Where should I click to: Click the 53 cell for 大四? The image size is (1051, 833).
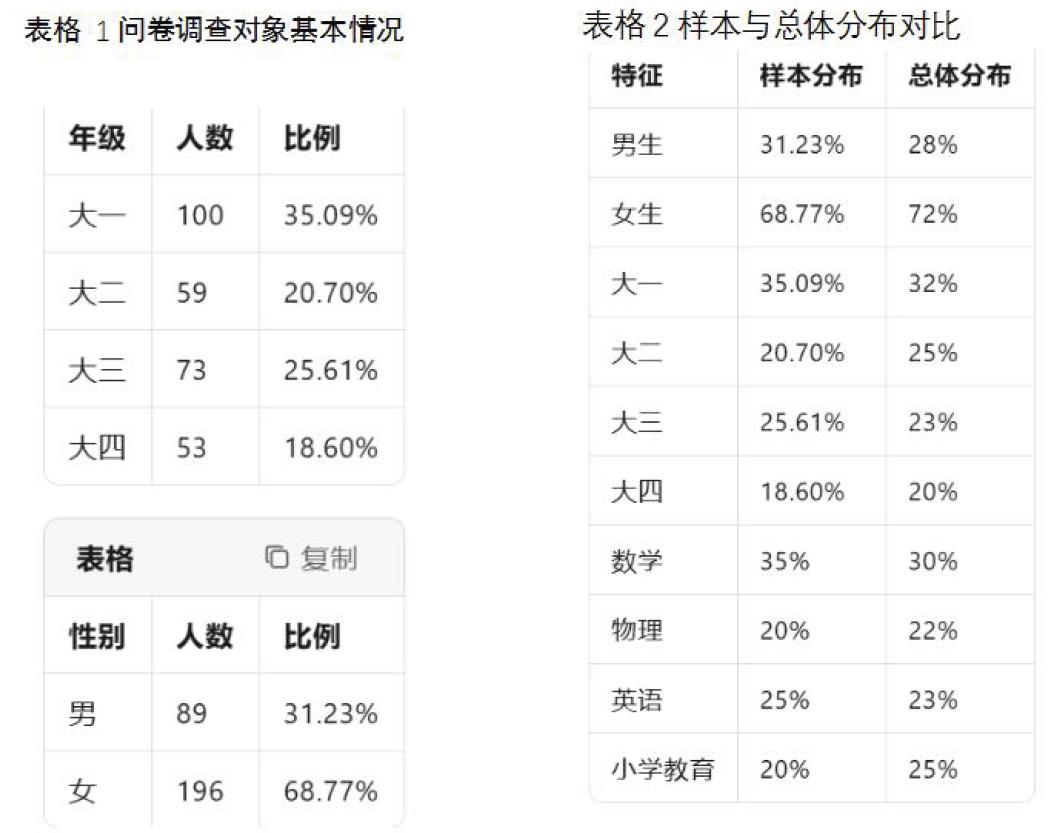point(192,448)
